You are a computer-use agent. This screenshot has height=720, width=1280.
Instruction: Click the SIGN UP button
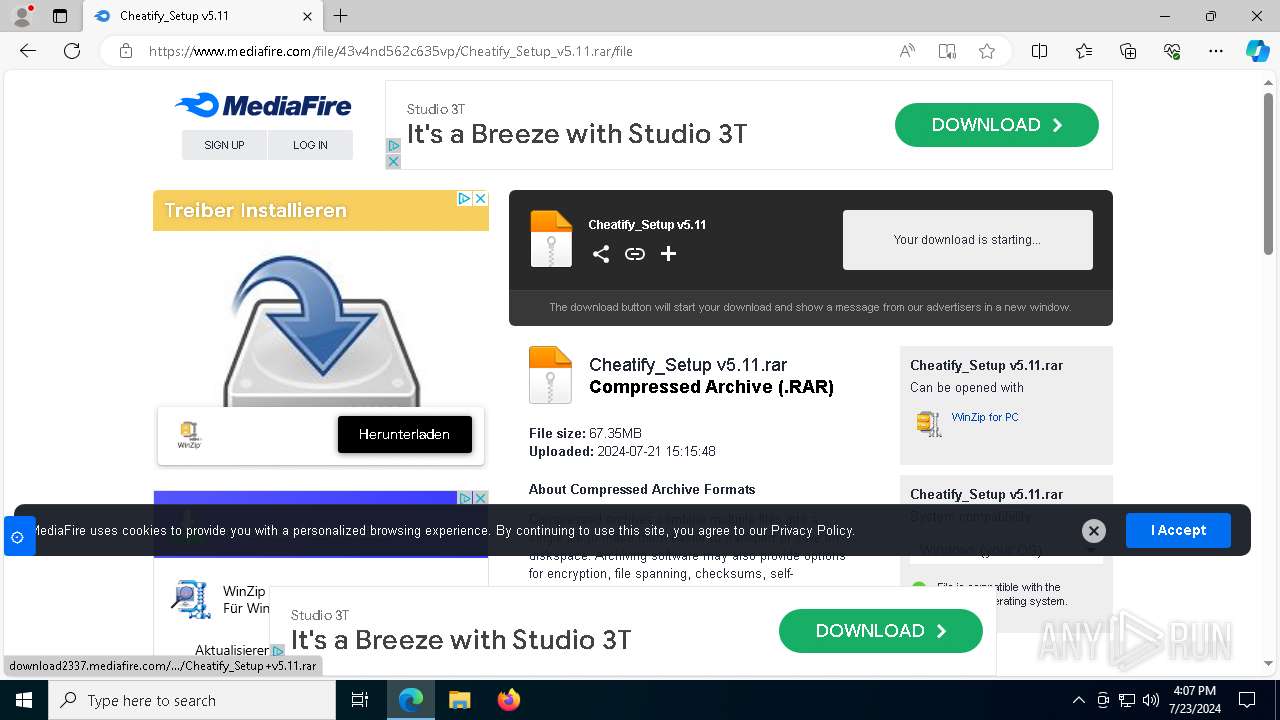[224, 145]
